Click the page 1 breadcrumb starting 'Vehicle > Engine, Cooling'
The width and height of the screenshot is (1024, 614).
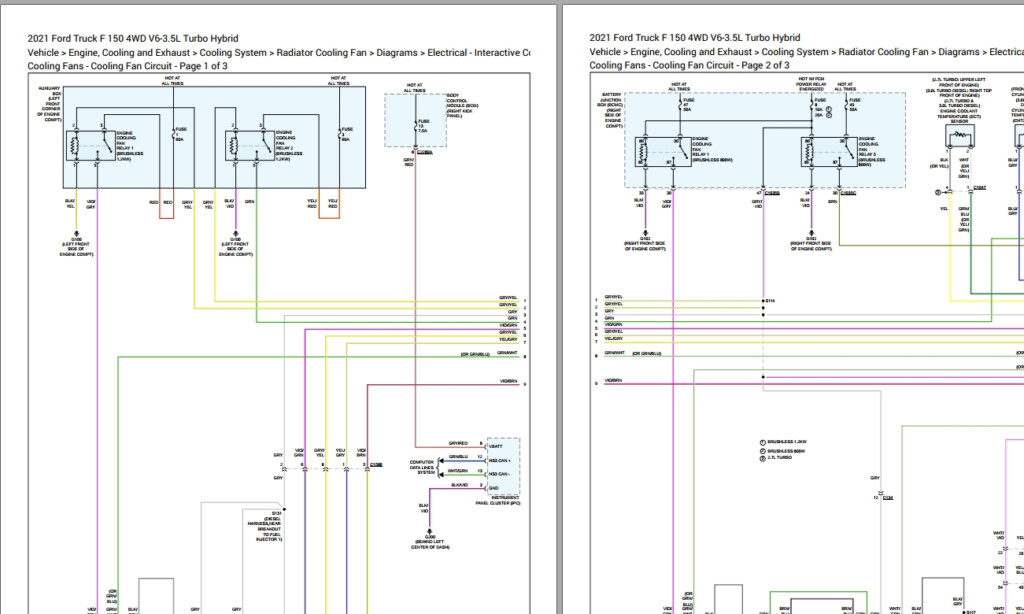coord(279,52)
